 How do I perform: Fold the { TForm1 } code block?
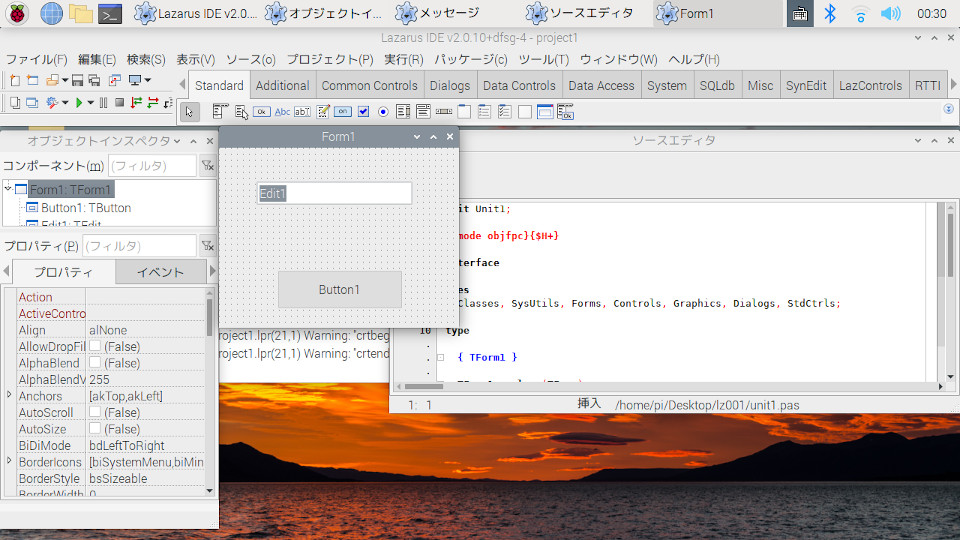pyautogui.click(x=440, y=357)
